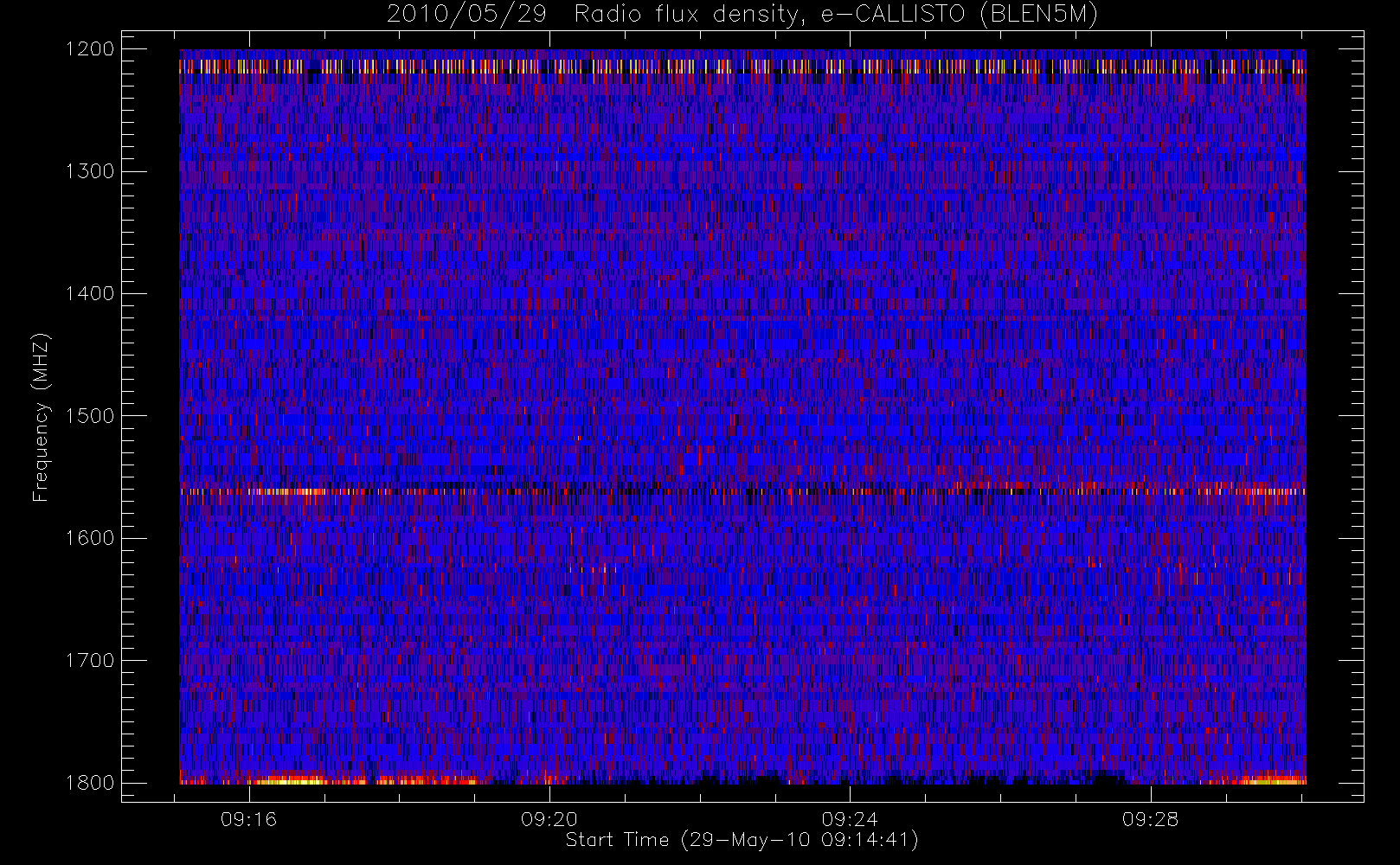Click the 'Start Time (29-May-10 09:14:41)' axis label
The image size is (1400, 865).
coord(742,840)
